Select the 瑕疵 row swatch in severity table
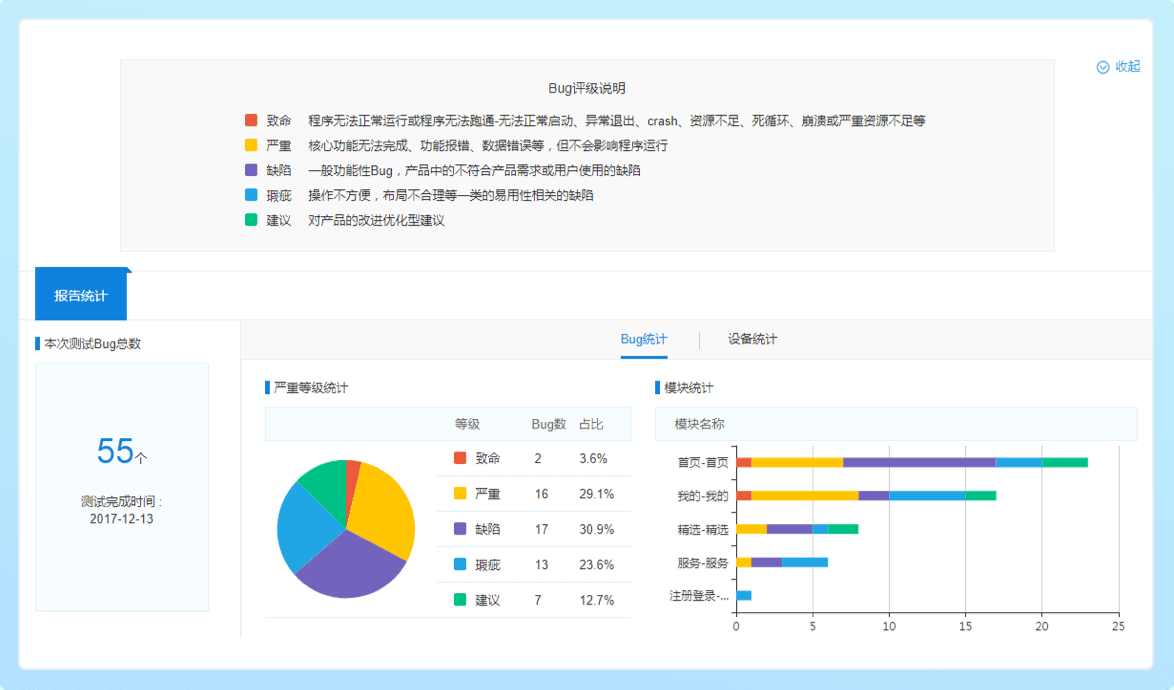This screenshot has height=690, width=1174. (460, 564)
